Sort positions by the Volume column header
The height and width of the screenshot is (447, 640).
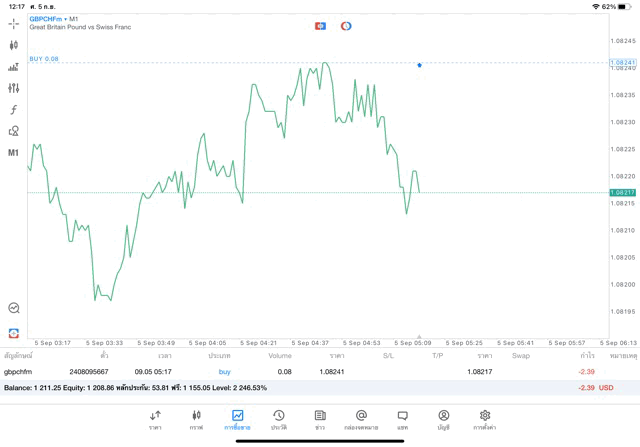coord(280,355)
